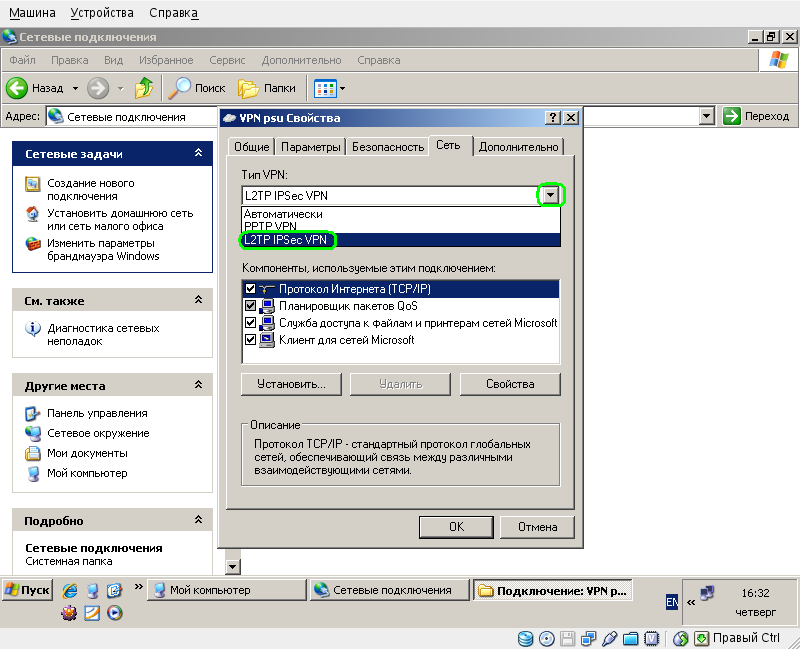Image resolution: width=800 pixels, height=649 pixels.
Task: Click VirtualBox optical disc status icon
Action: (x=546, y=638)
